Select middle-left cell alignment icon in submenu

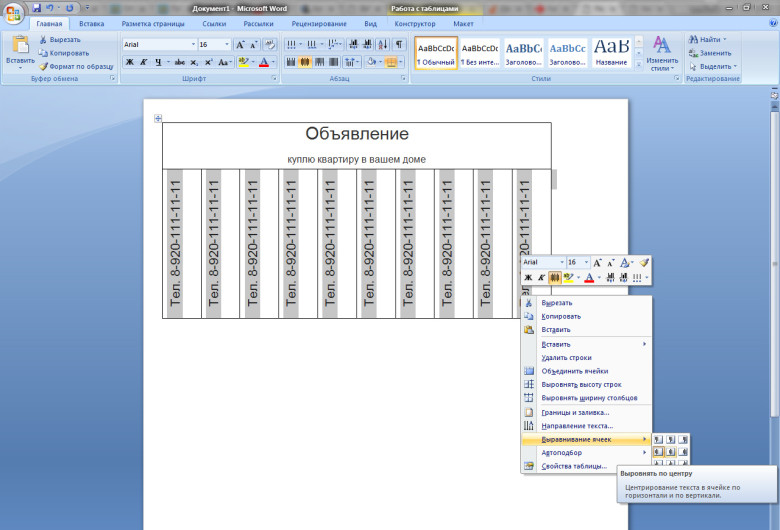pos(658,452)
